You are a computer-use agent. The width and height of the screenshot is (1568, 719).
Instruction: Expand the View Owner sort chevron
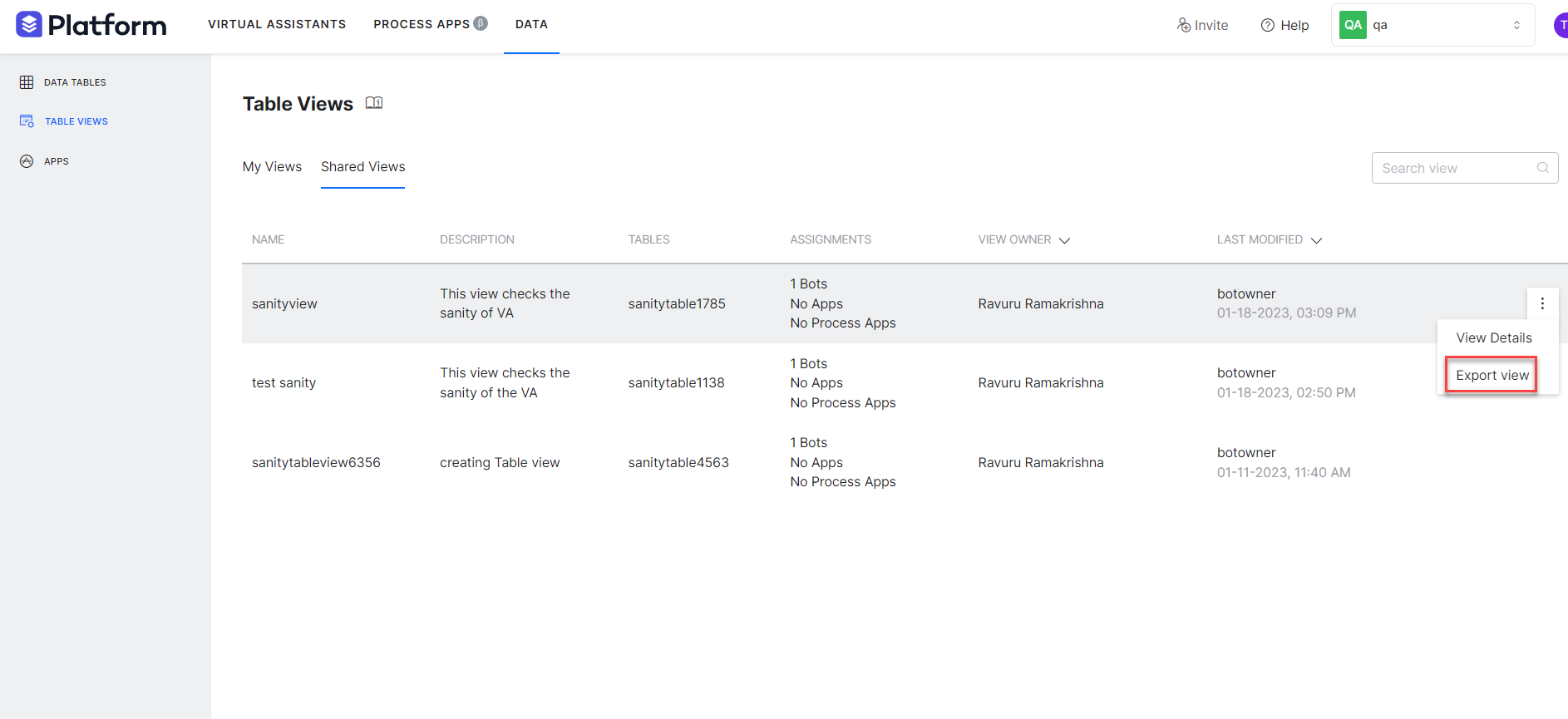(x=1064, y=240)
